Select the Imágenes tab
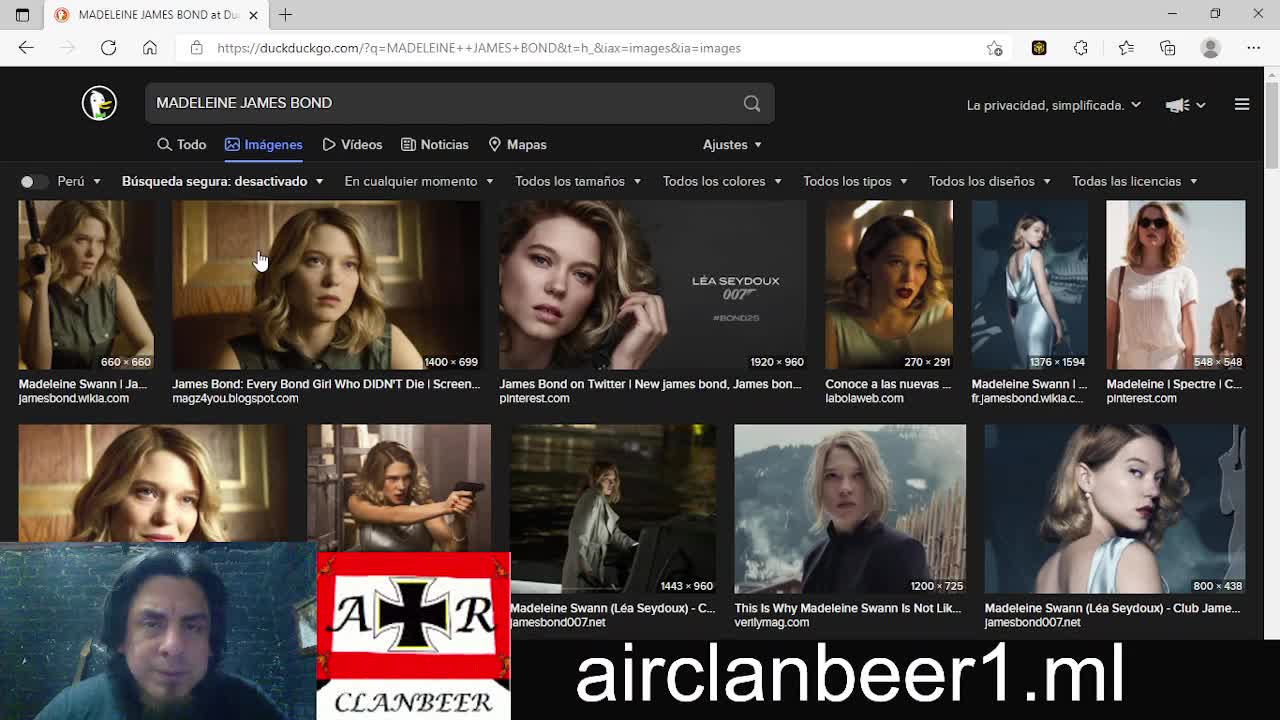 click(x=264, y=145)
